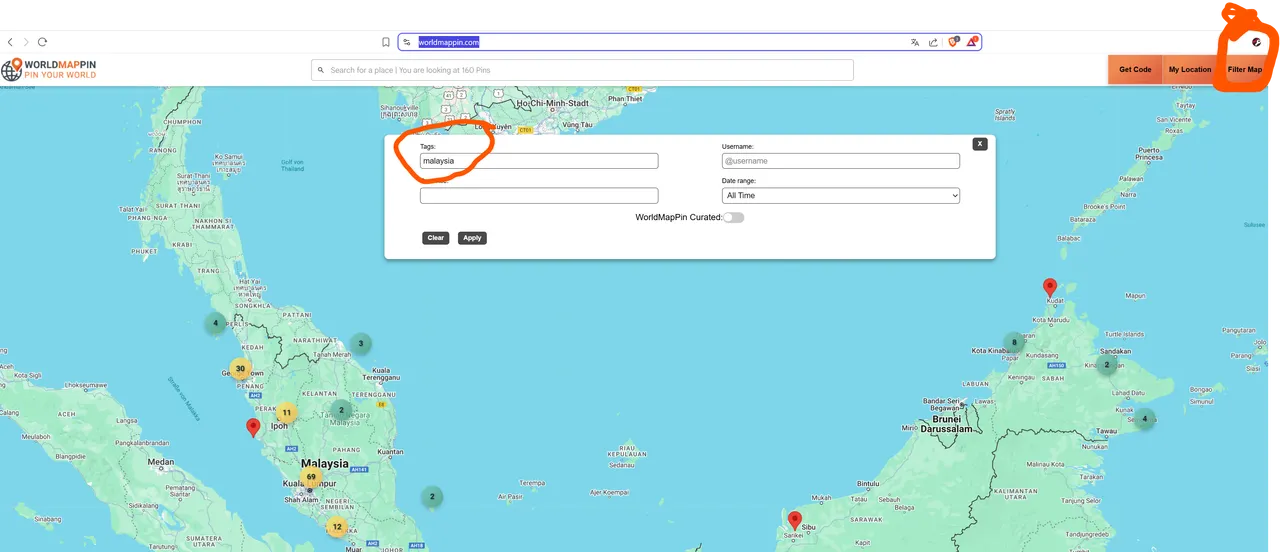Open the 4-pin cluster near Tawau

click(1144, 418)
